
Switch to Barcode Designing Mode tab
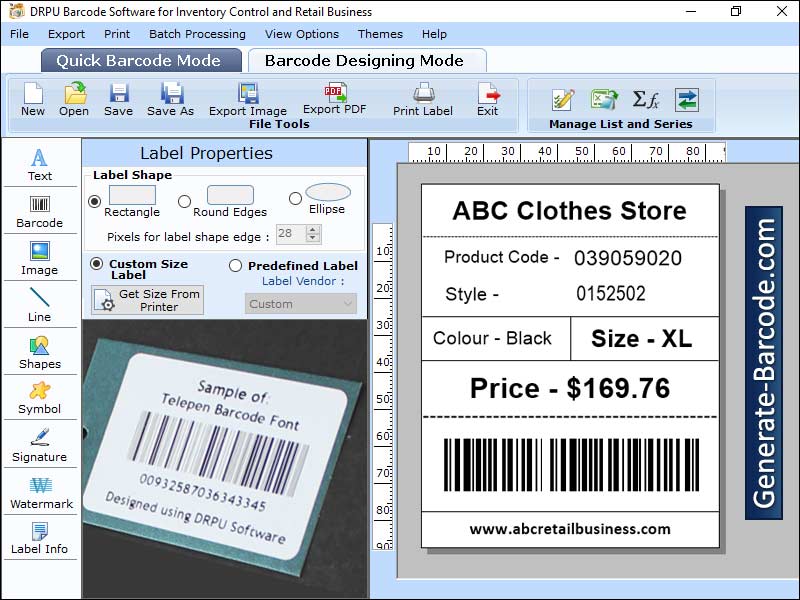pyautogui.click(x=364, y=60)
